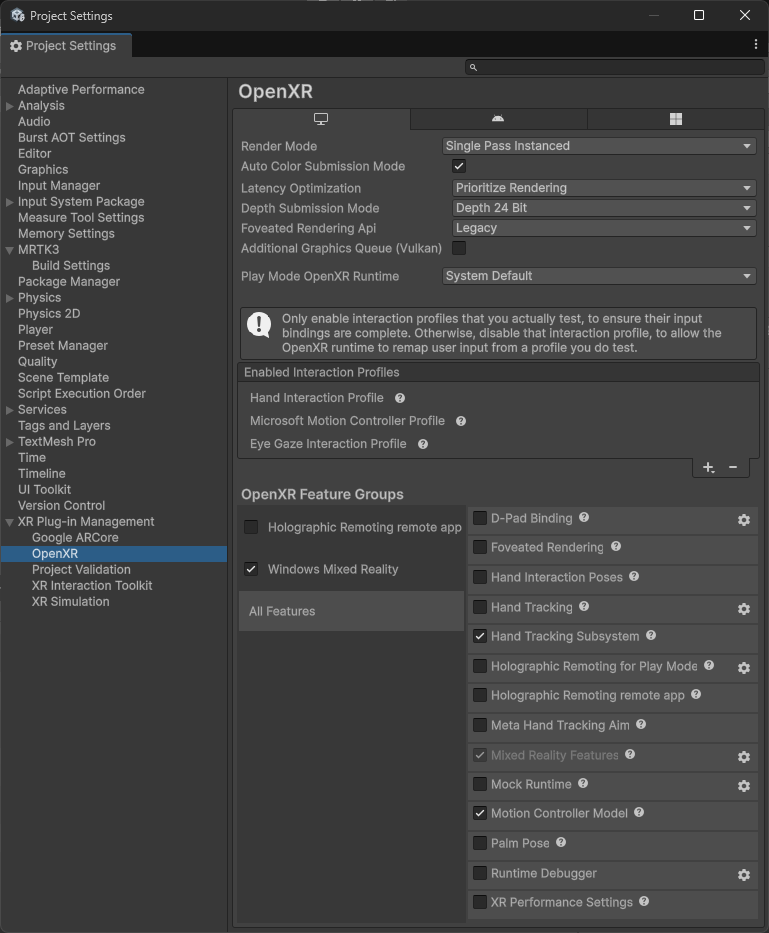Select XR Interaction Toolkit in sidebar
The image size is (769, 933).
tap(92, 586)
